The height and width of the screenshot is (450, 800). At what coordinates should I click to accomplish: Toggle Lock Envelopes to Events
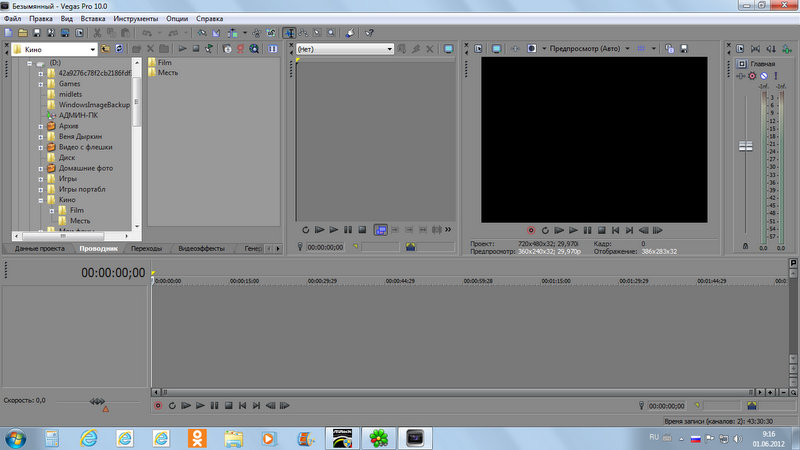[x=256, y=33]
